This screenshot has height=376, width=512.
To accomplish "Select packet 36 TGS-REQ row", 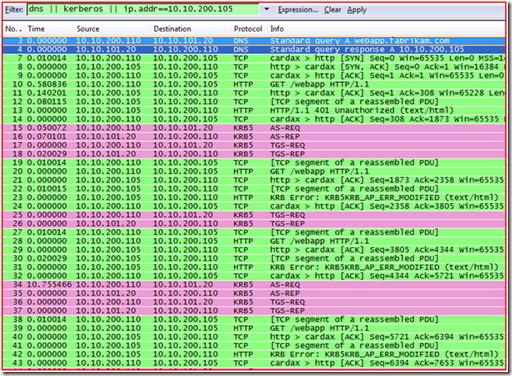I will tap(254, 302).
